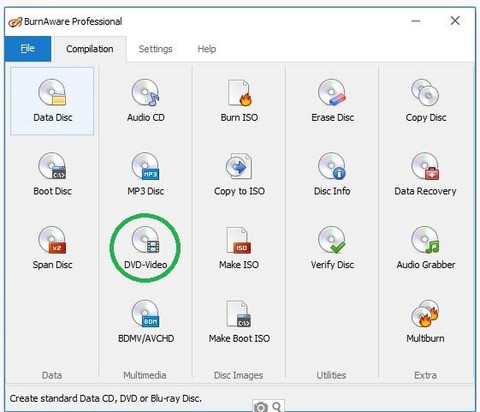Open the Copy to ISO tool
480x412 pixels.
239,174
